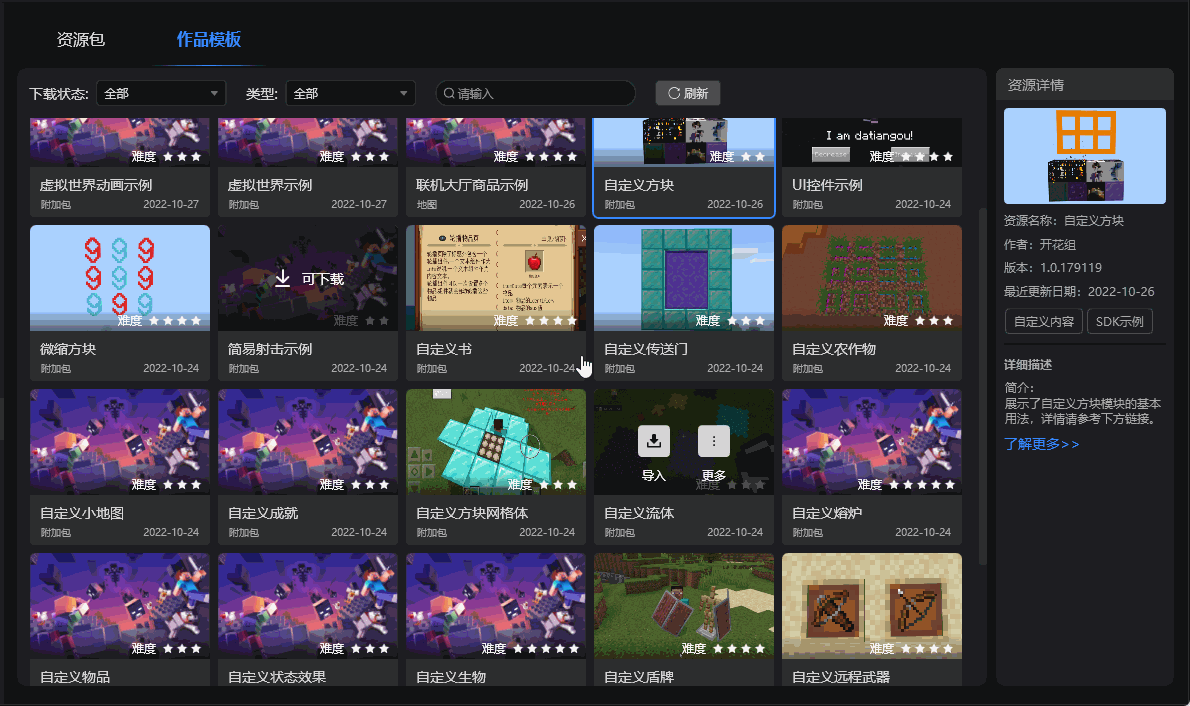Follow the 了解更多>> link

coord(1041,444)
